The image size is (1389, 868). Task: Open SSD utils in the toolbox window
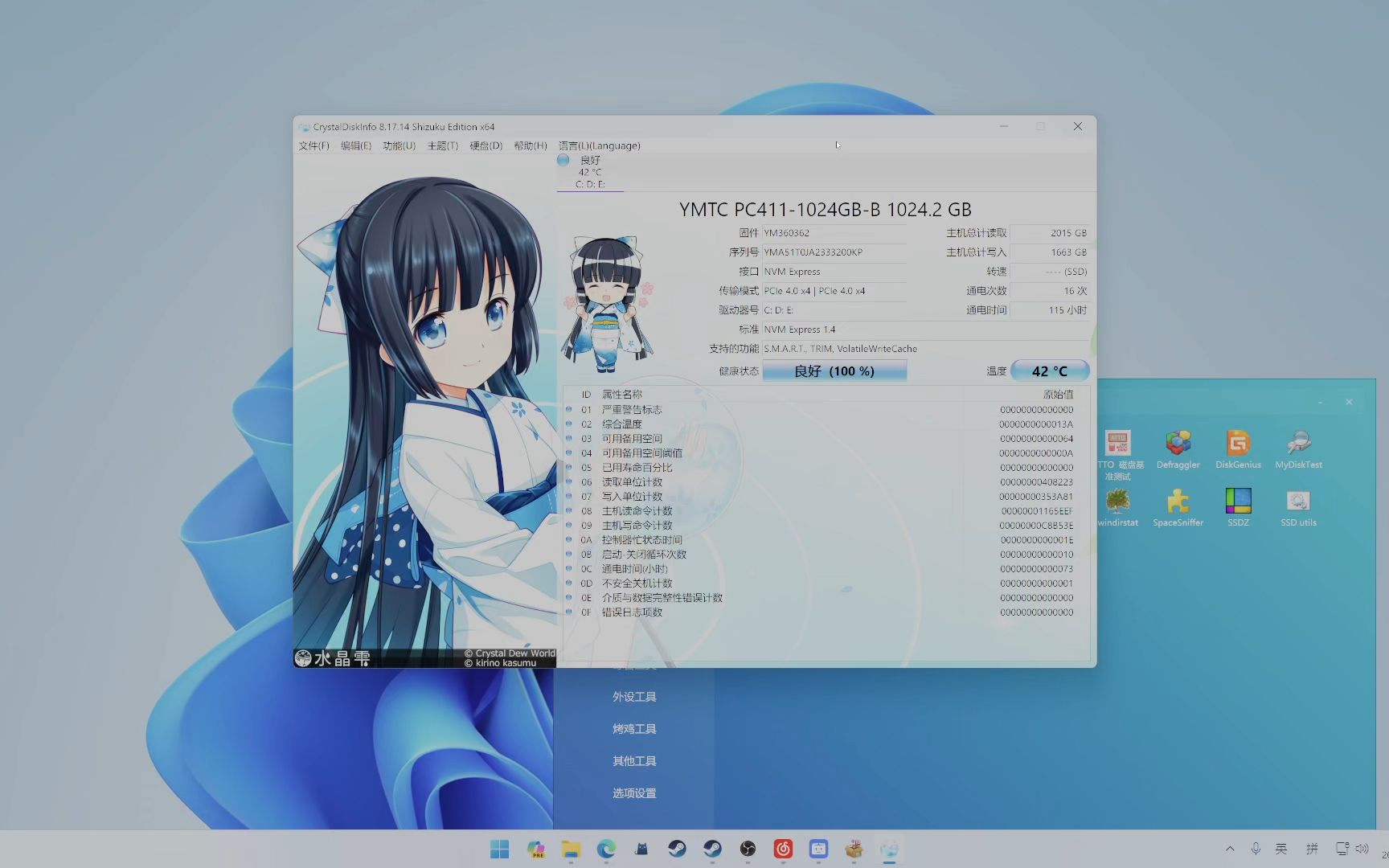1298,507
